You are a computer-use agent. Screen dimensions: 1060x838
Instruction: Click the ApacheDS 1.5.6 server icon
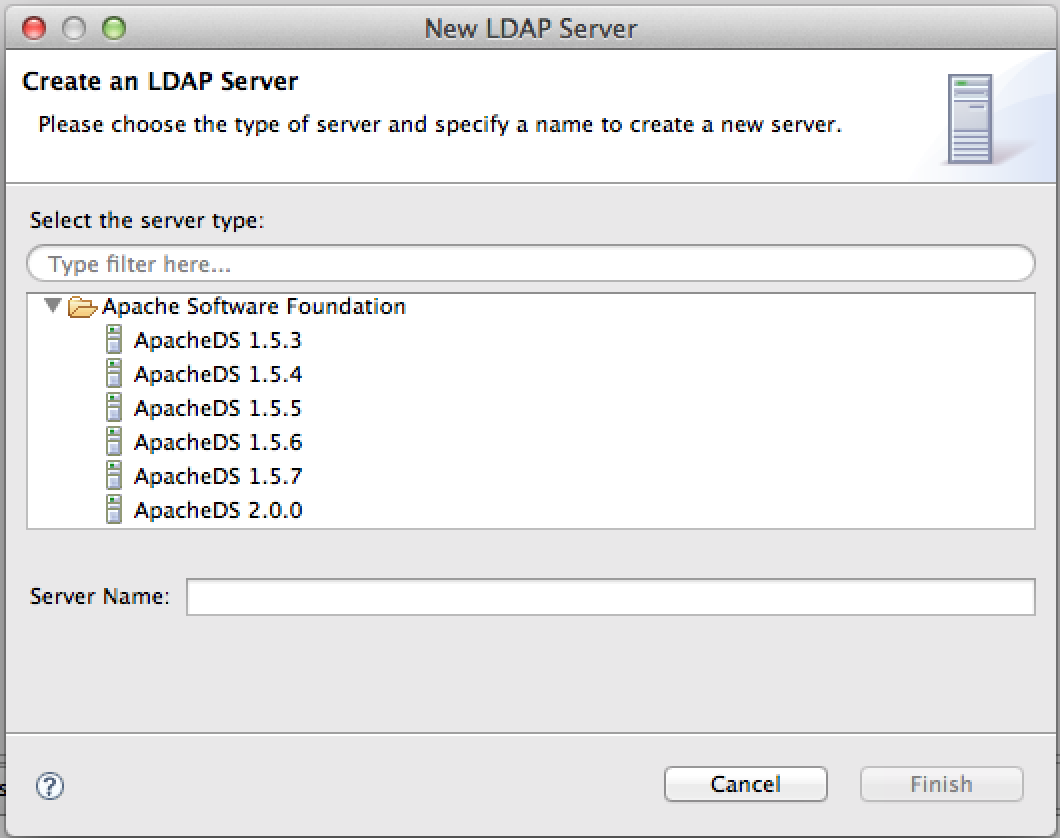[113, 442]
